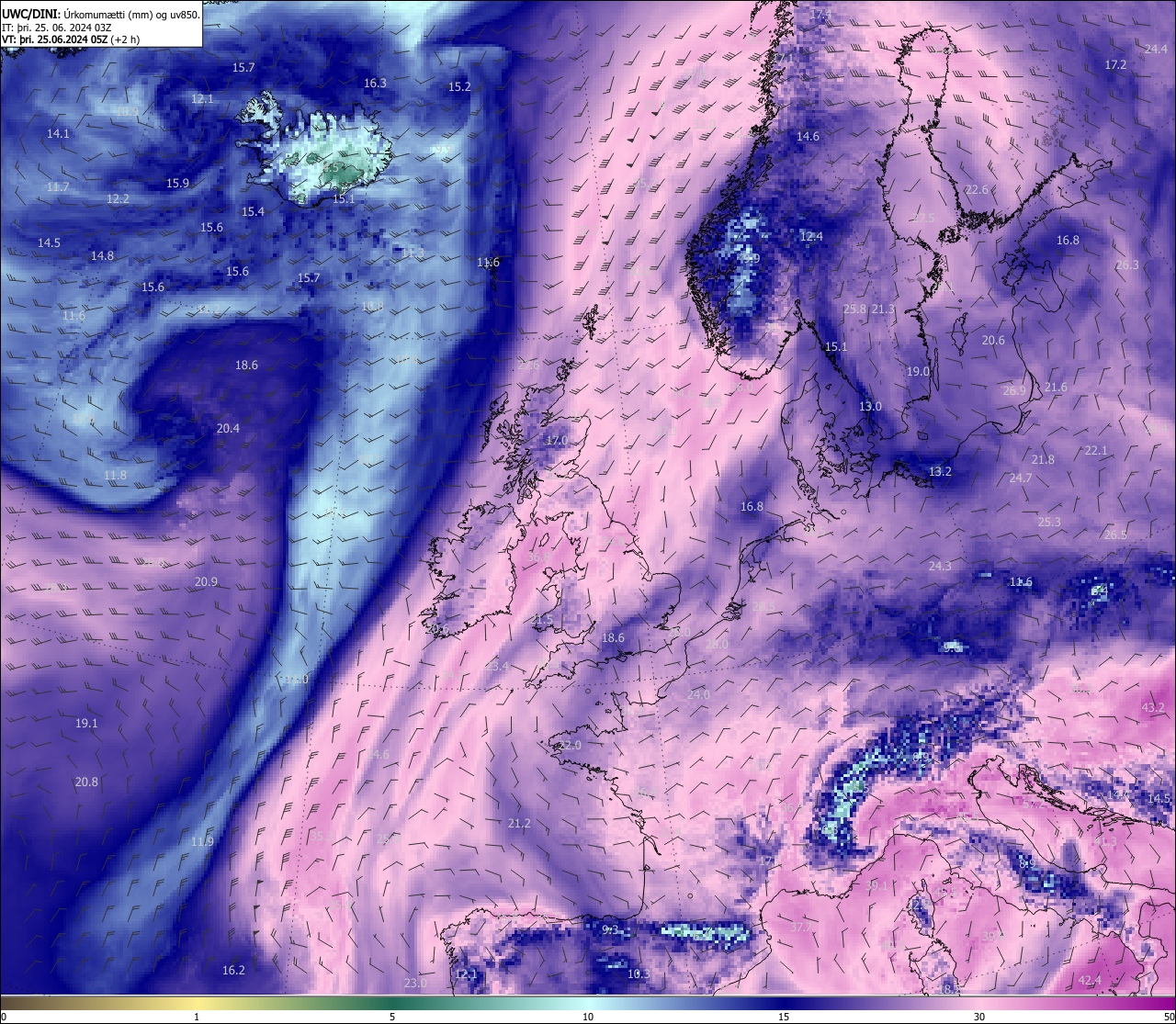Viewport: 1176px width, 1024px height.
Task: Click the 13.0 value near Denmark
Action: point(870,407)
